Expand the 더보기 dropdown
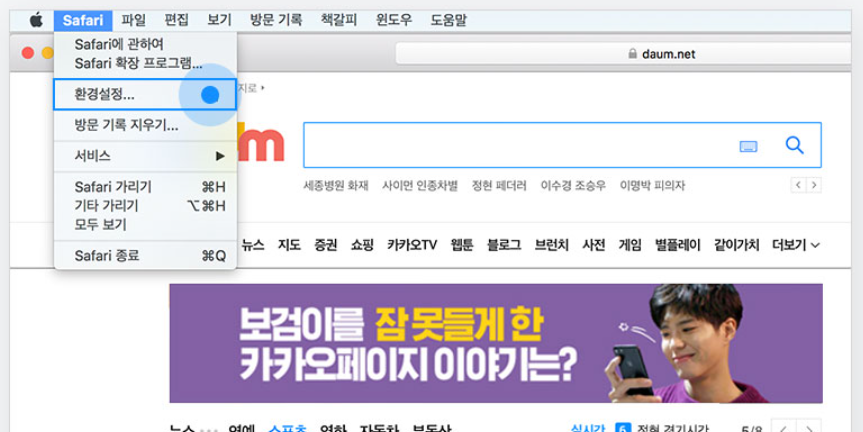This screenshot has width=863, height=432. click(796, 245)
